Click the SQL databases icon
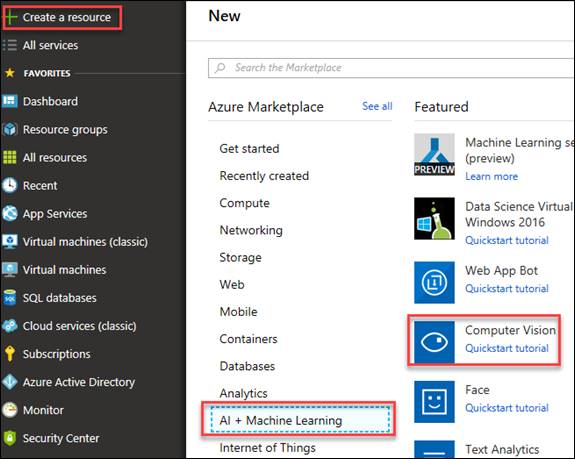 tap(10, 298)
